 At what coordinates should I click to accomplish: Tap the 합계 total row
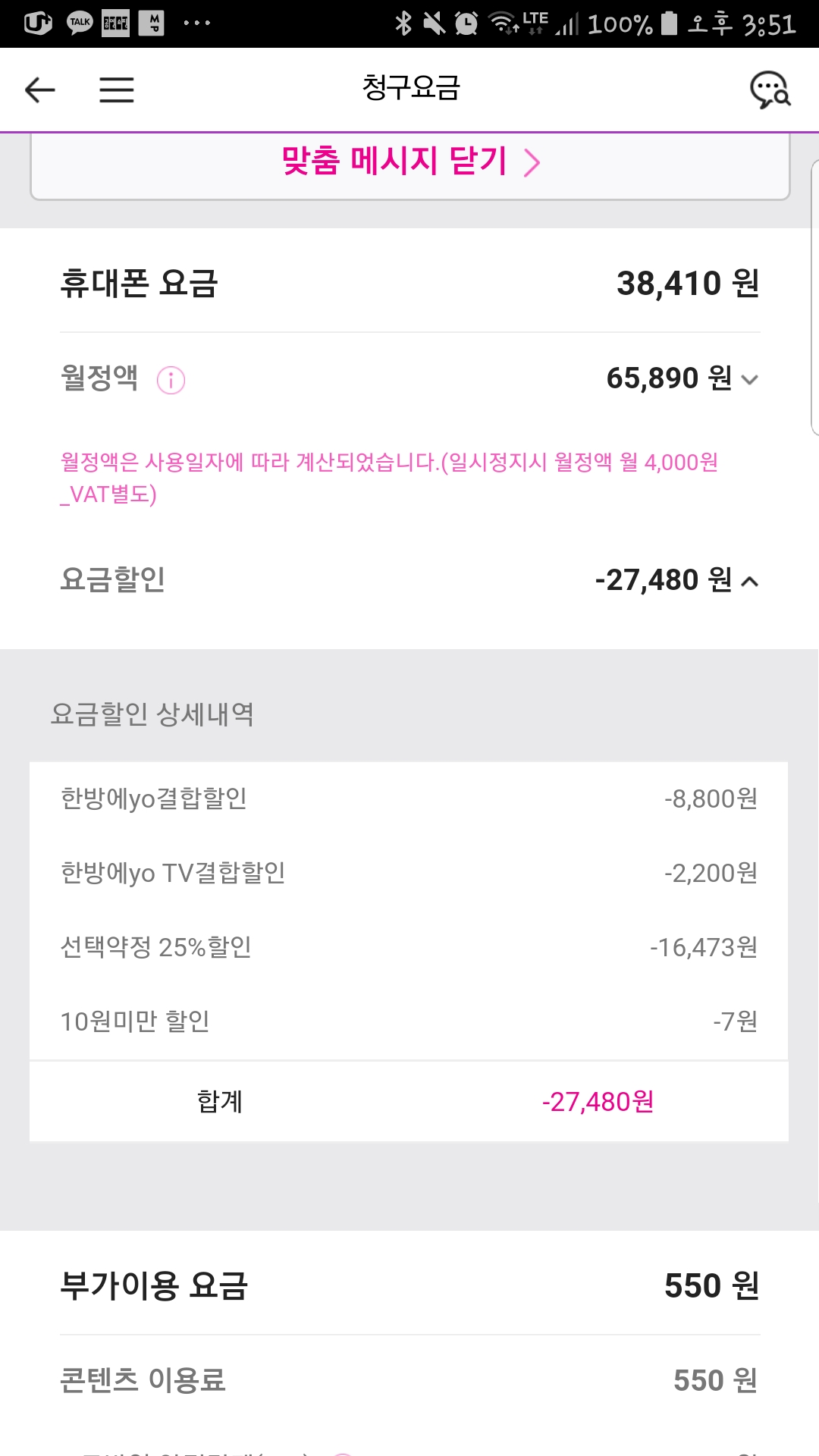(409, 1102)
